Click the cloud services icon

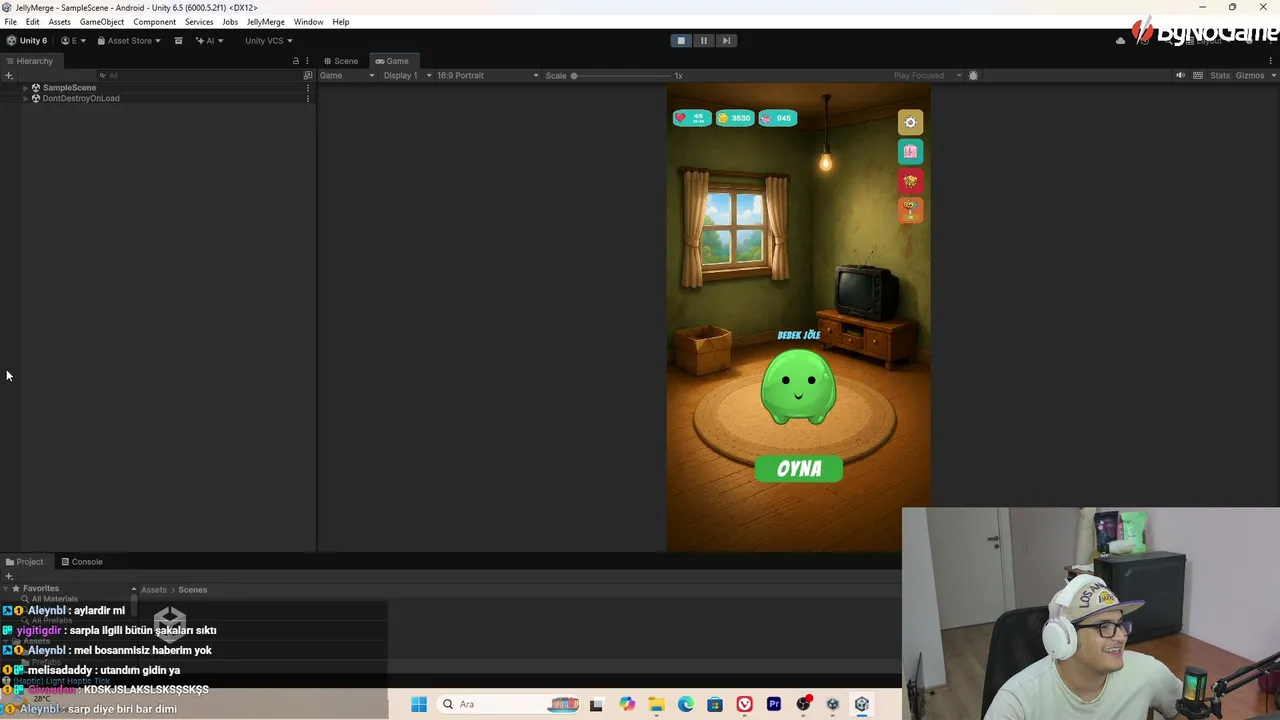pyautogui.click(x=1120, y=41)
